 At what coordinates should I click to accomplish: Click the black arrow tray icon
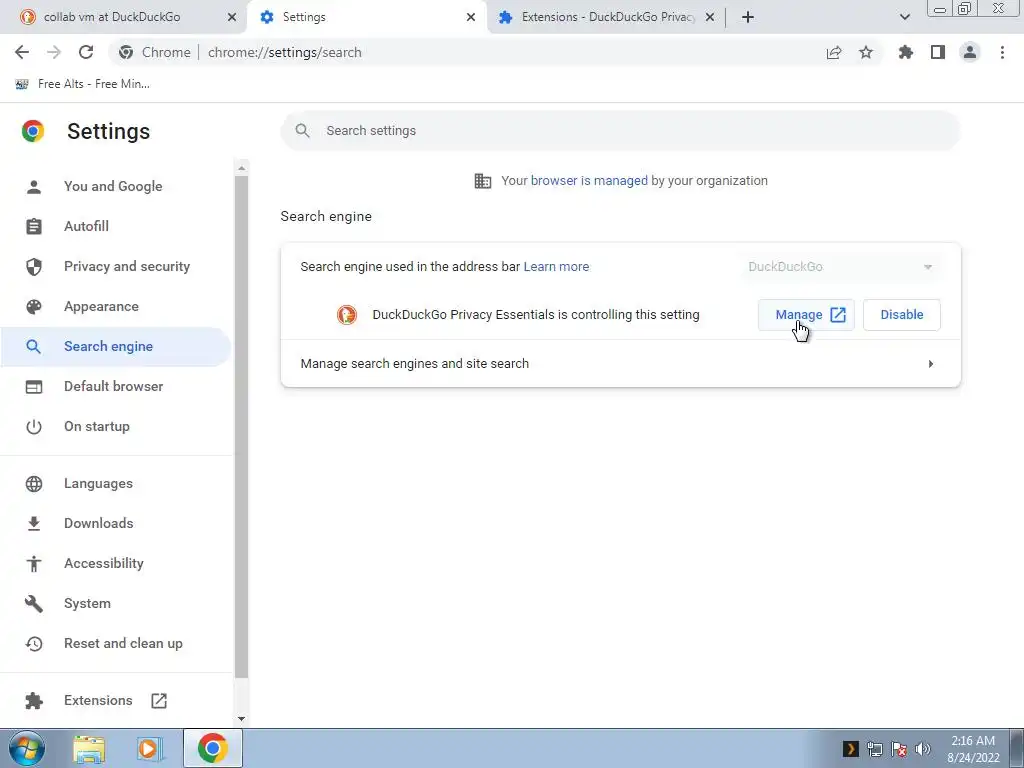(x=850, y=749)
